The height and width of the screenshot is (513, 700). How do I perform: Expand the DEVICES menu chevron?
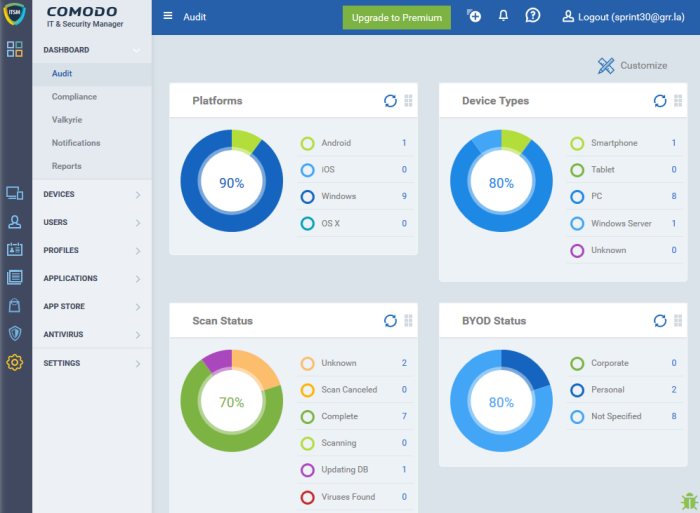point(138,195)
